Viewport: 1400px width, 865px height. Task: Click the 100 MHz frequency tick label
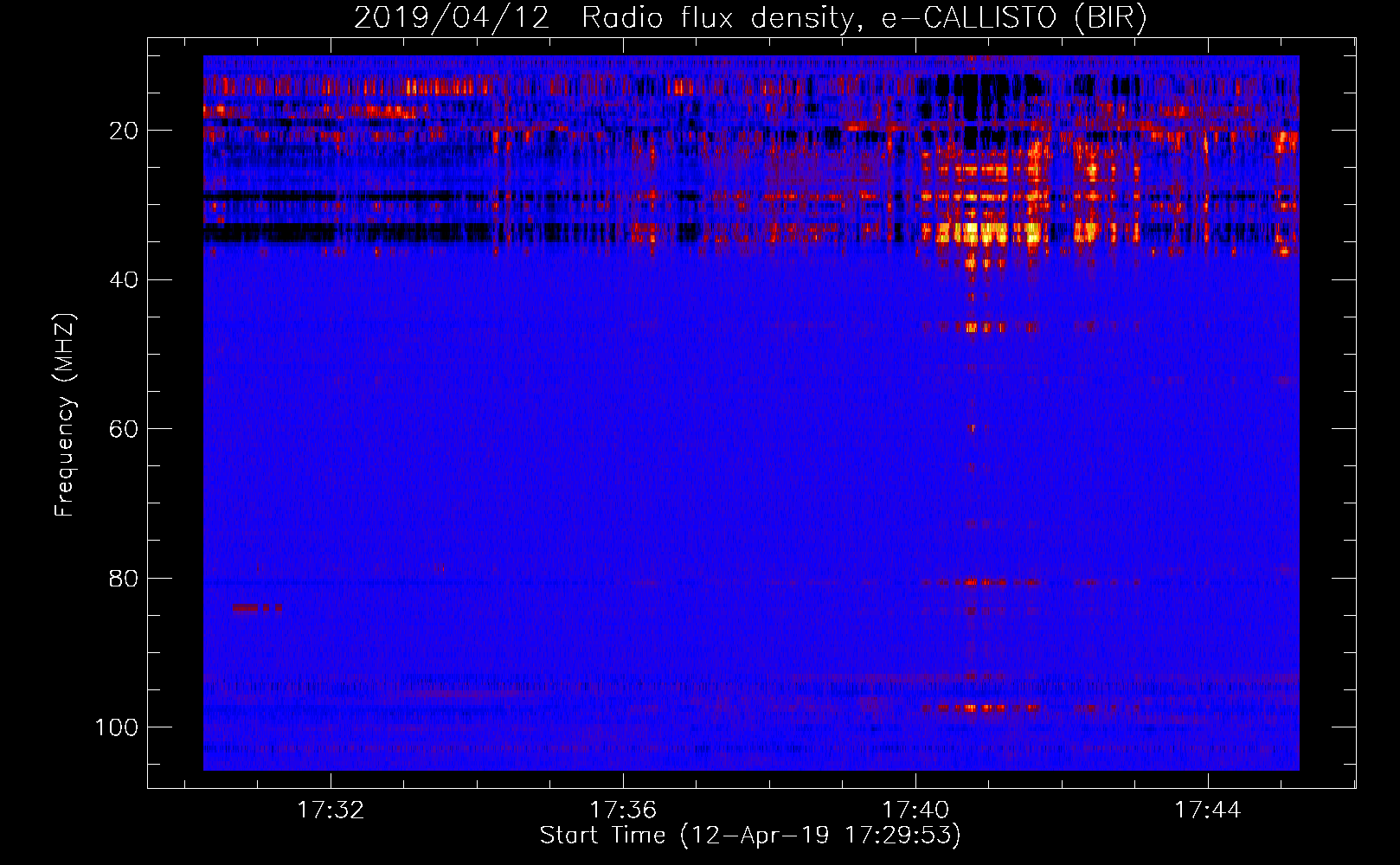click(117, 727)
